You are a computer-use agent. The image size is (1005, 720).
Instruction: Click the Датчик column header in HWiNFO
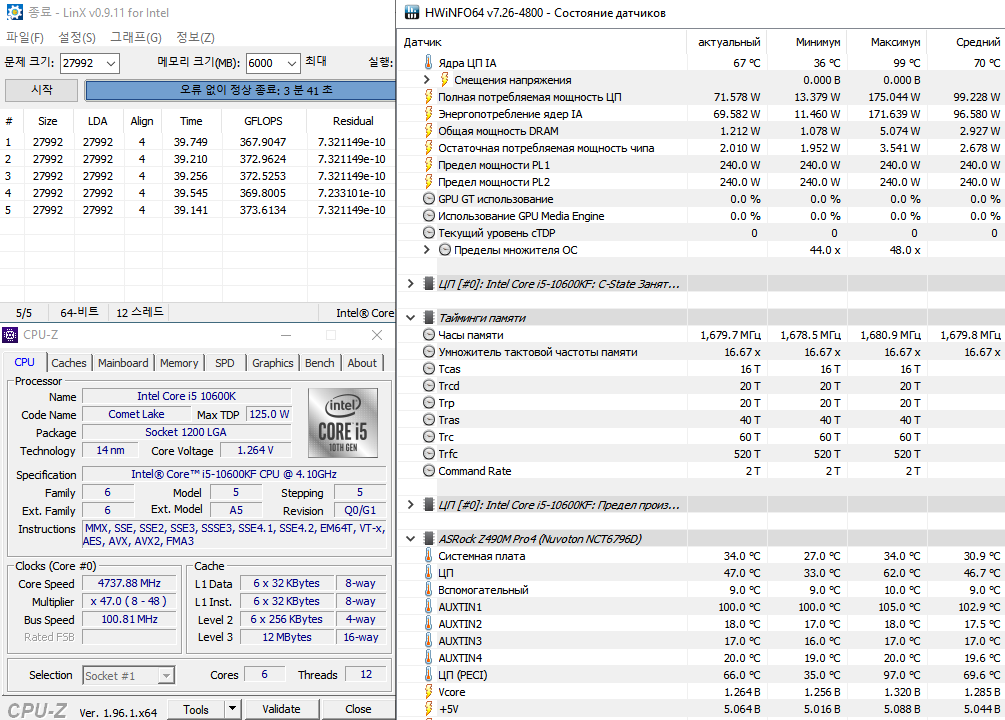542,42
